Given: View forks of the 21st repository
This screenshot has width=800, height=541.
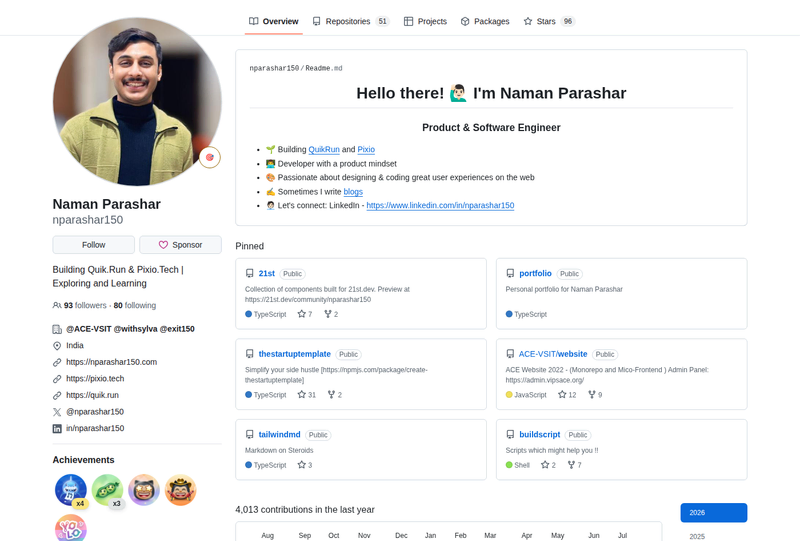Looking at the screenshot, I should pos(331,314).
